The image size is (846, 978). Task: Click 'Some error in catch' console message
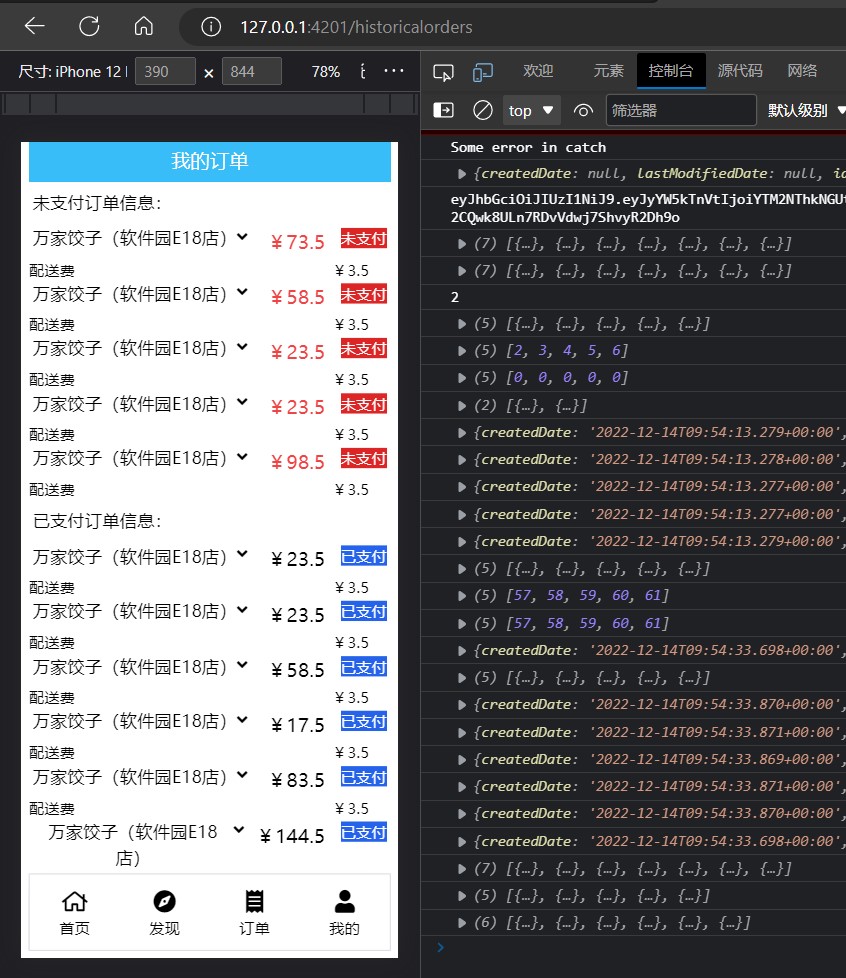click(528, 147)
